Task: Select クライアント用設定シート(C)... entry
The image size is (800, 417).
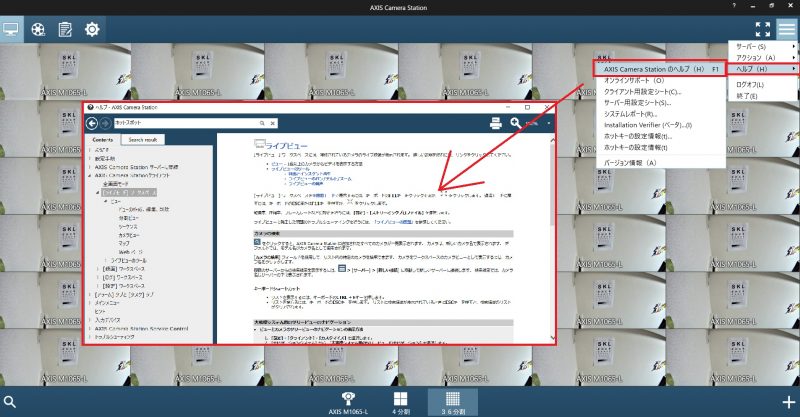Action: coord(642,92)
